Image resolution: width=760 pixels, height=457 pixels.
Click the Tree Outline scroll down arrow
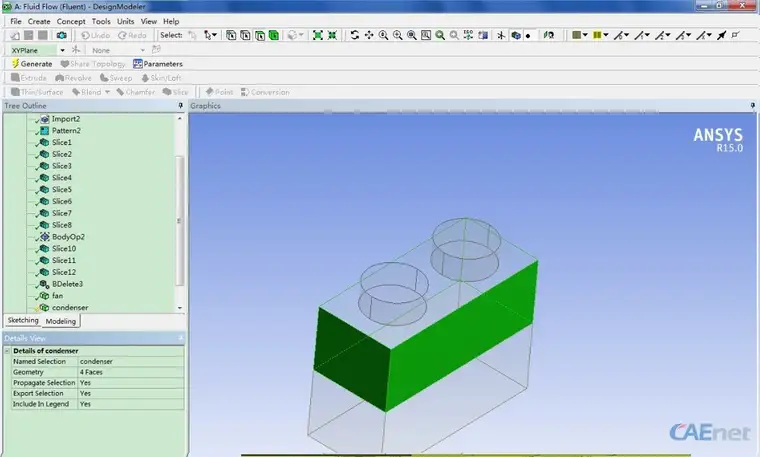pyautogui.click(x=180, y=308)
